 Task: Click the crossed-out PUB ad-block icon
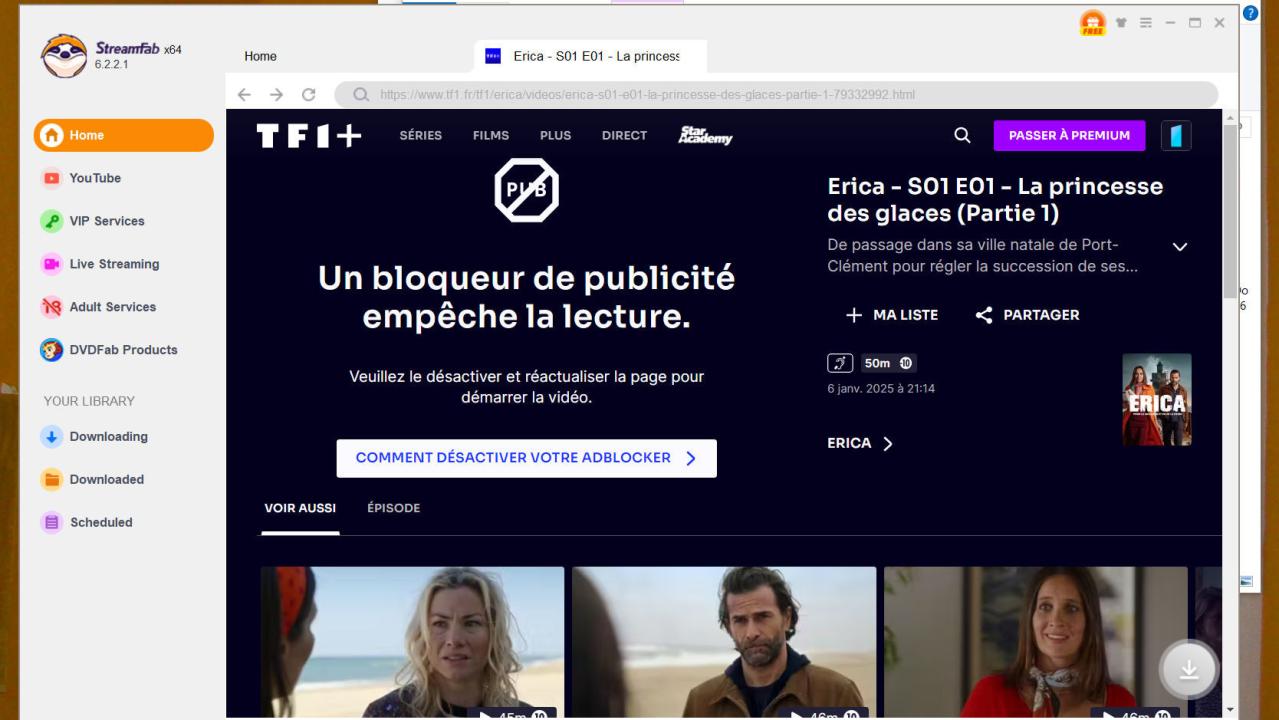[x=527, y=190]
